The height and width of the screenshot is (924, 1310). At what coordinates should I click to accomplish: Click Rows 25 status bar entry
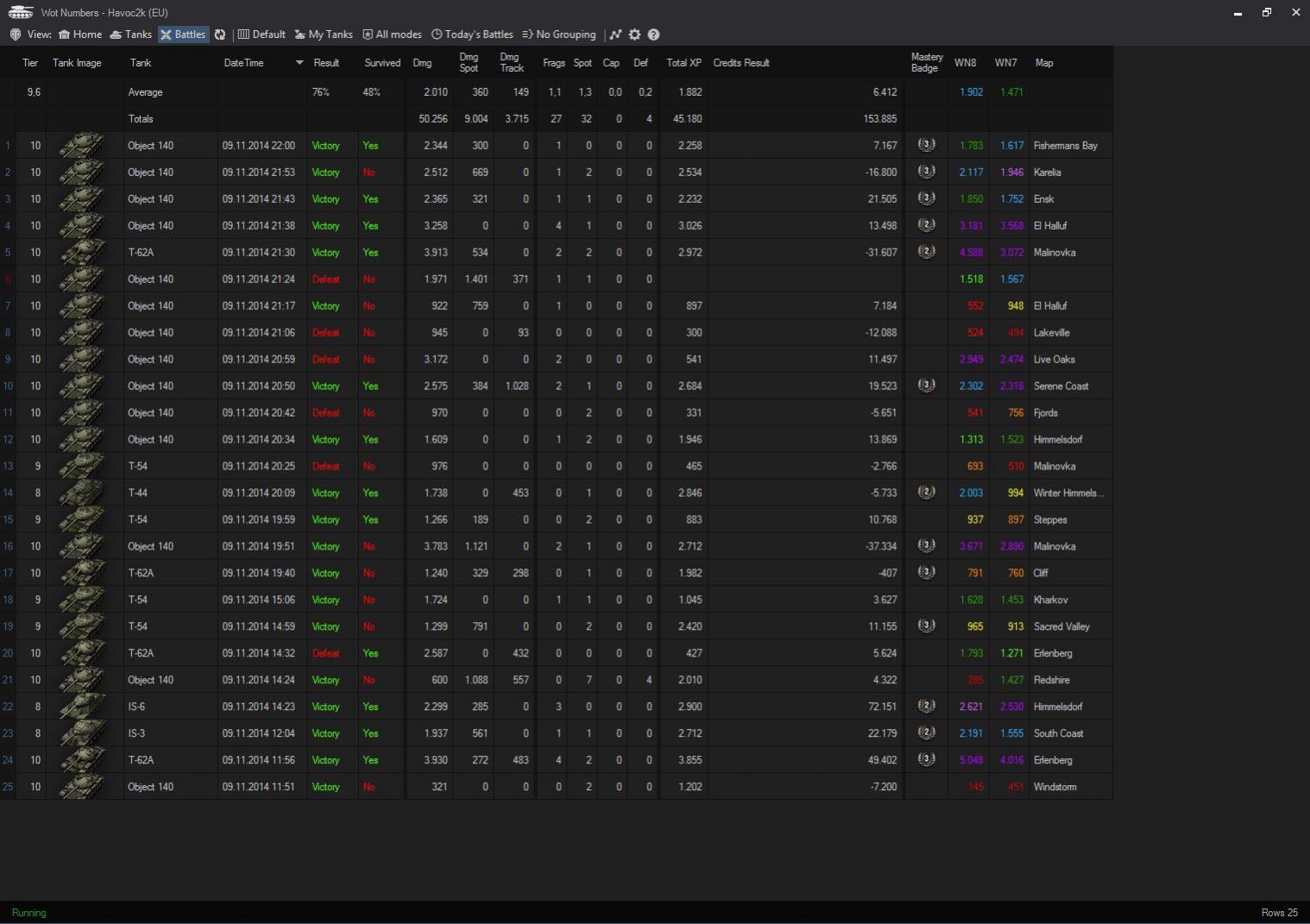pos(1279,913)
